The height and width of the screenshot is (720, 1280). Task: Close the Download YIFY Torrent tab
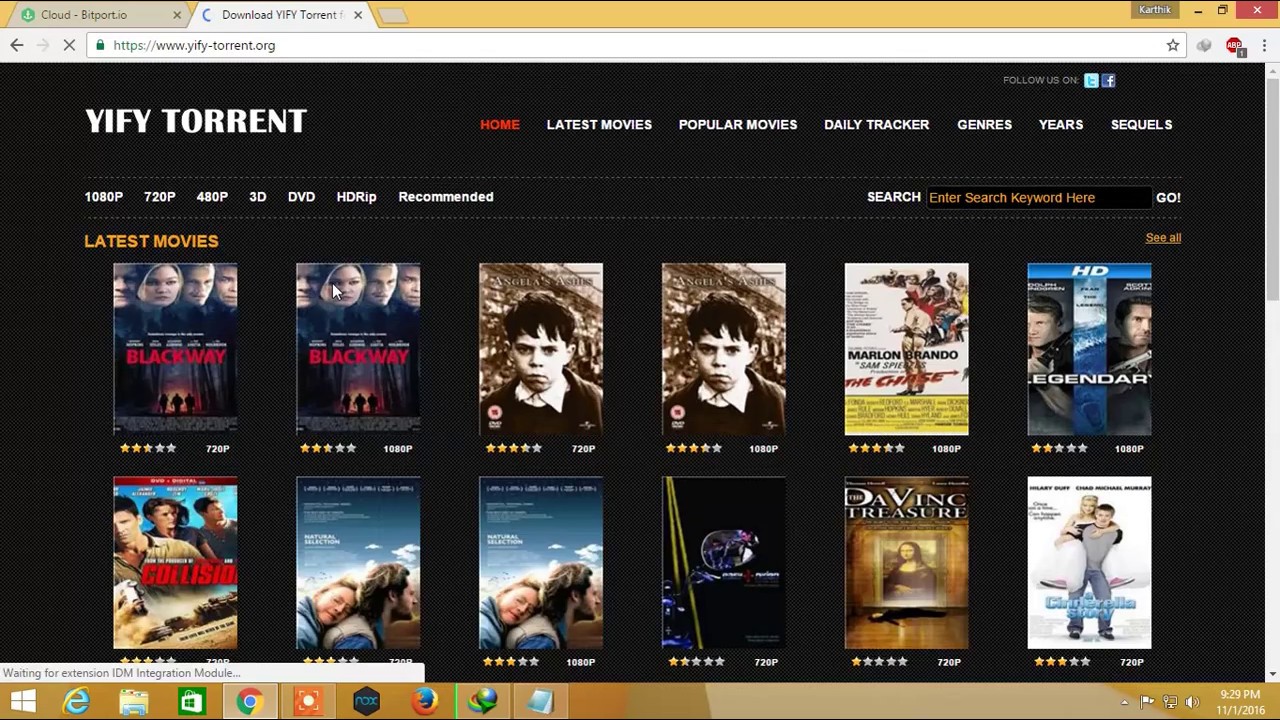[x=357, y=15]
